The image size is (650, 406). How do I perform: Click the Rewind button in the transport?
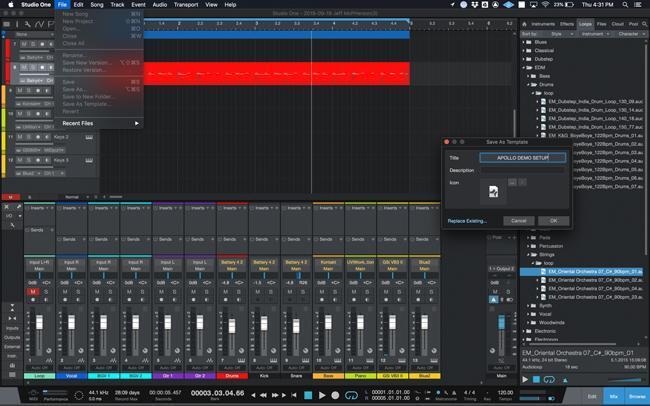pos(263,395)
